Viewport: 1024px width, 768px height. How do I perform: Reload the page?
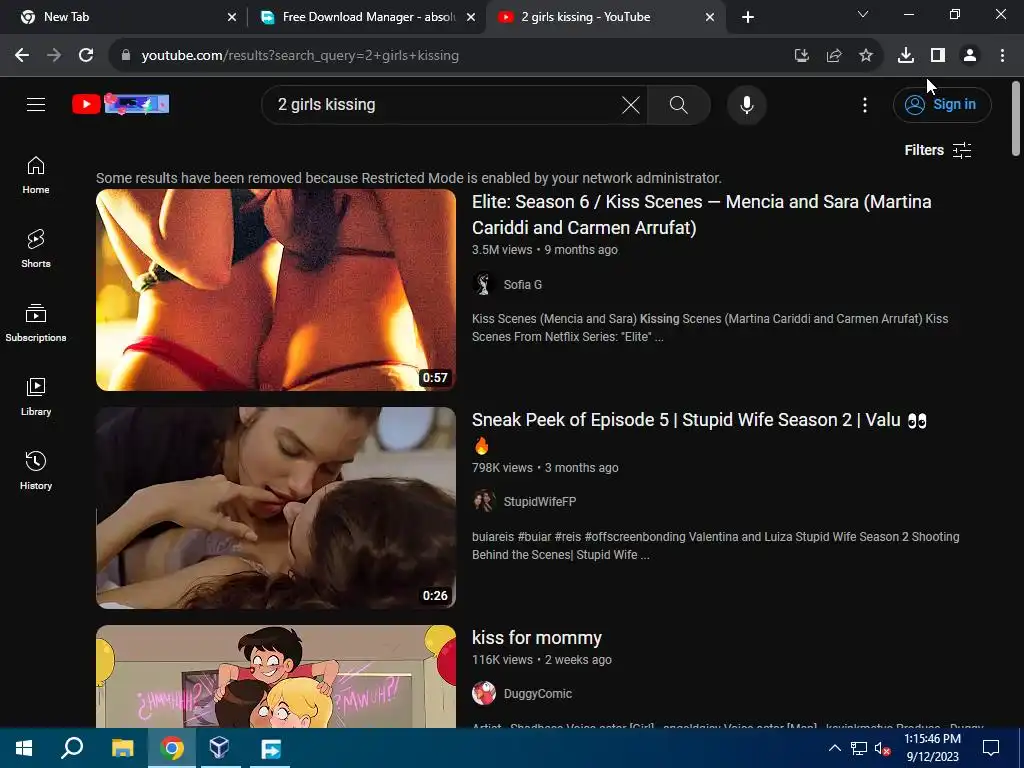pos(86,56)
